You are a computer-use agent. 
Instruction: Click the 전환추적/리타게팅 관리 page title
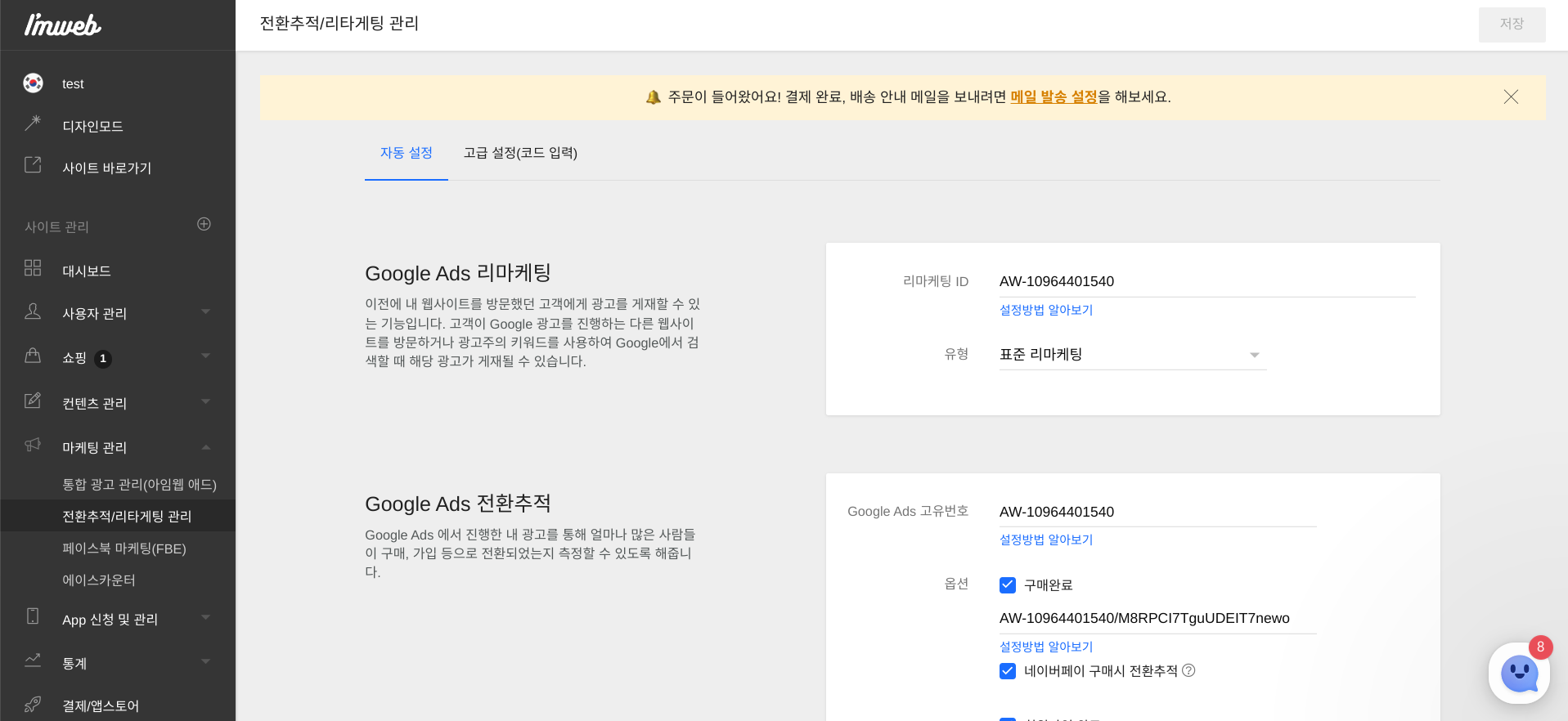tap(339, 24)
